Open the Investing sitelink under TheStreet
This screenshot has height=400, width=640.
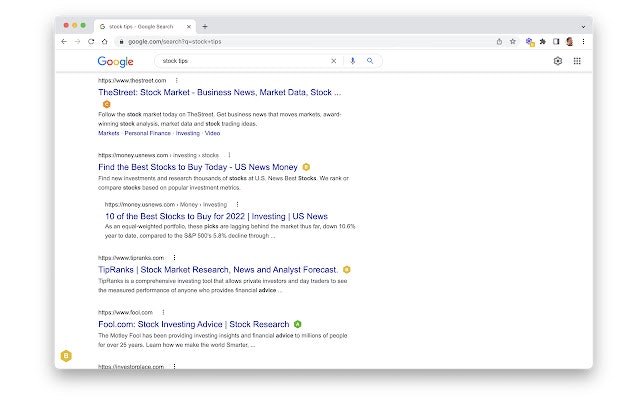click(188, 133)
